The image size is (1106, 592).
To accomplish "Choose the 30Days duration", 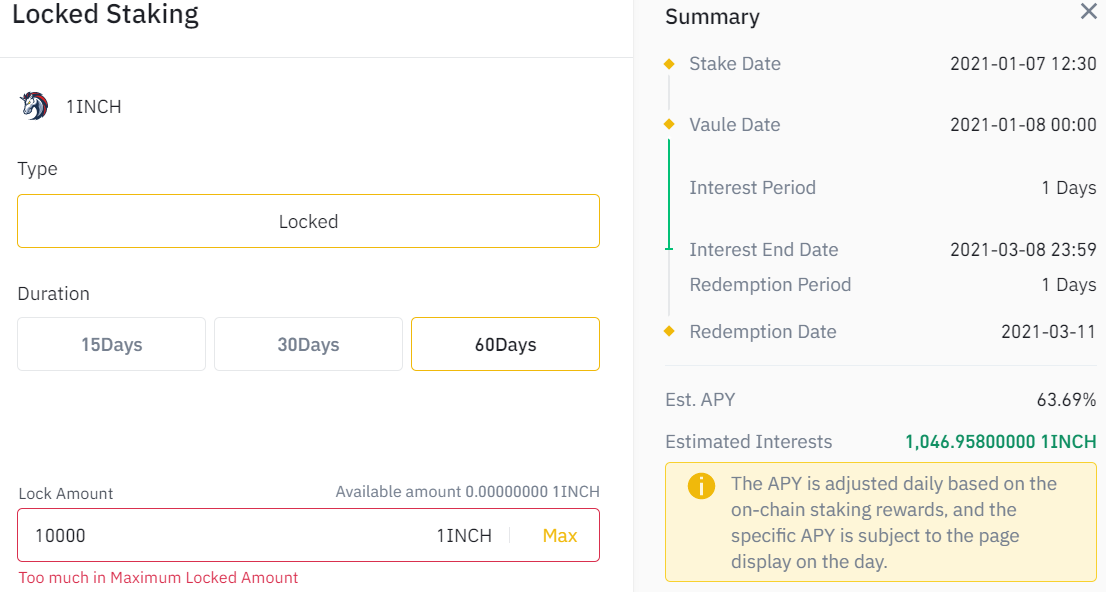I will pyautogui.click(x=308, y=345).
